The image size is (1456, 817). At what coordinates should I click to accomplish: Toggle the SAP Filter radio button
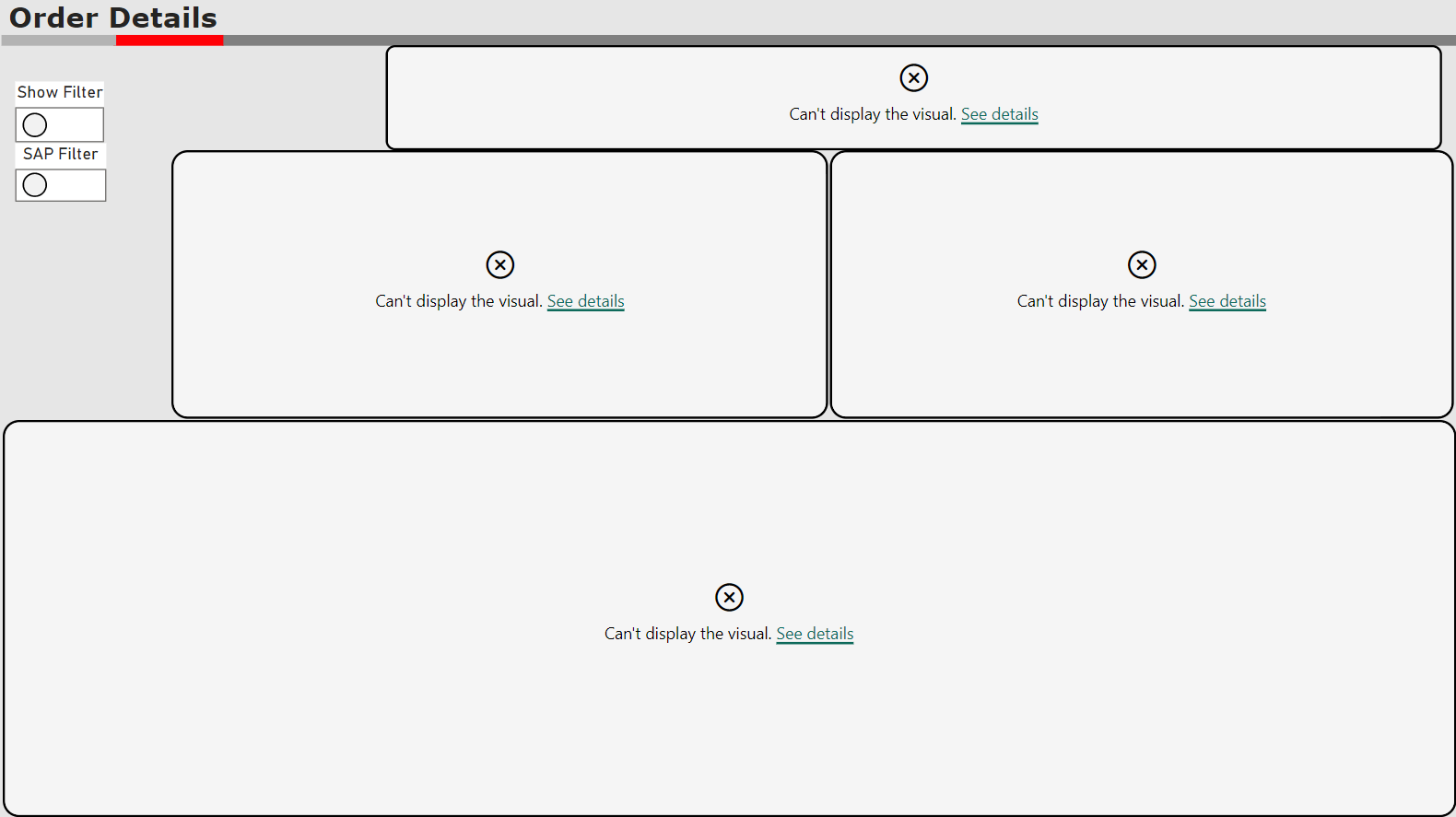click(35, 185)
